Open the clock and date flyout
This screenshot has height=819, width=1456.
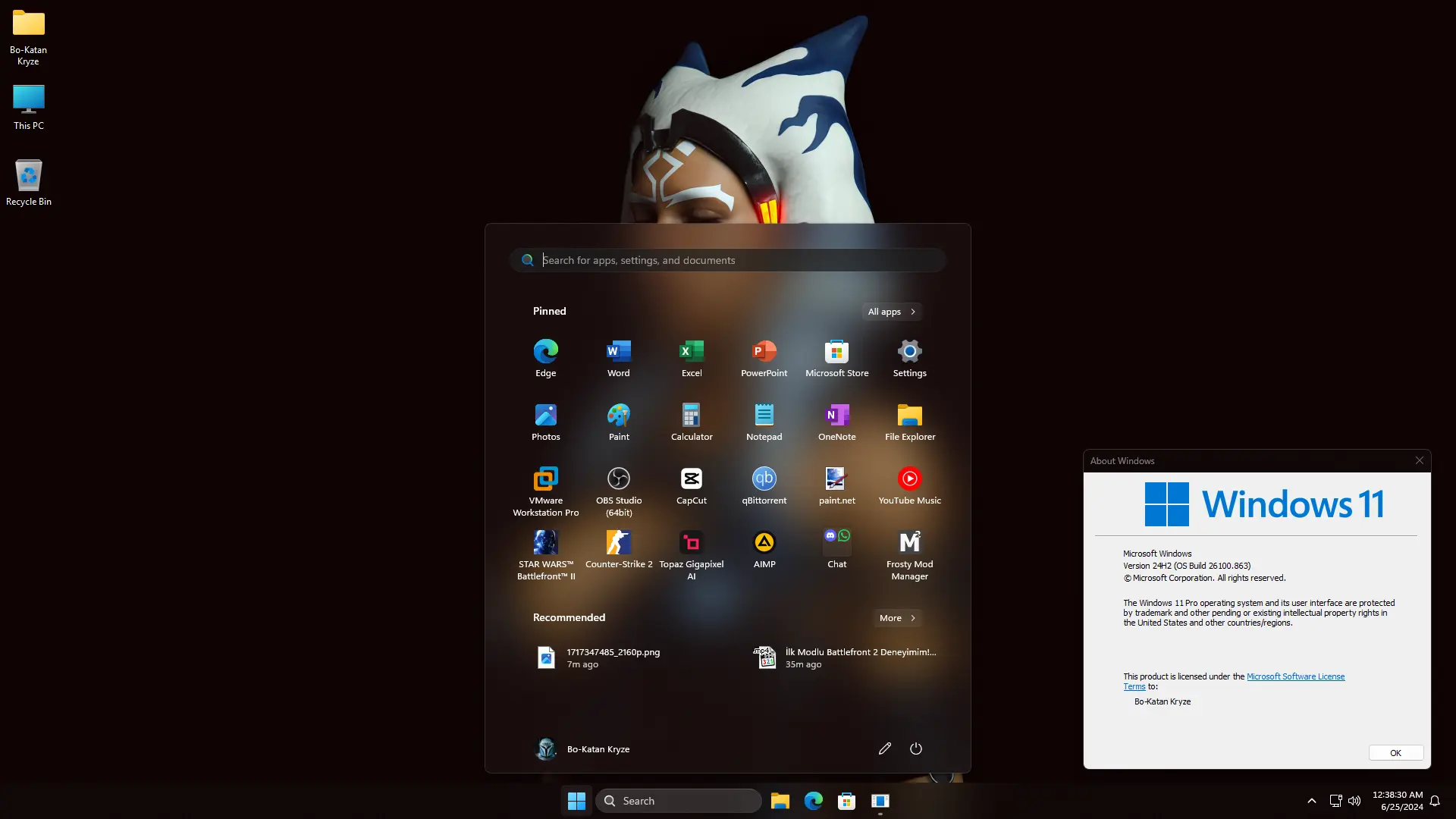coord(1397,801)
